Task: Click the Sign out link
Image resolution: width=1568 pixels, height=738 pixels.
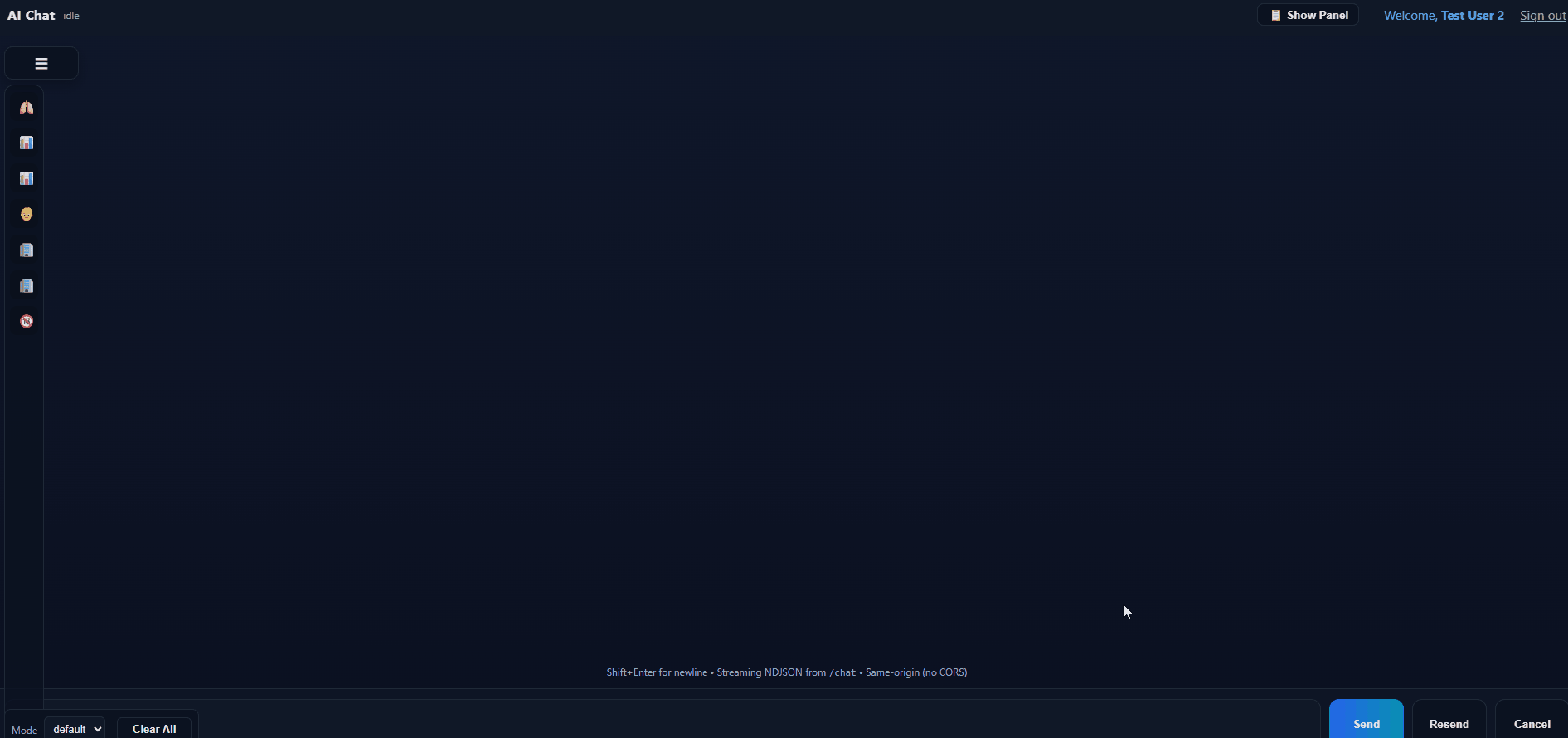Action: coord(1542,16)
